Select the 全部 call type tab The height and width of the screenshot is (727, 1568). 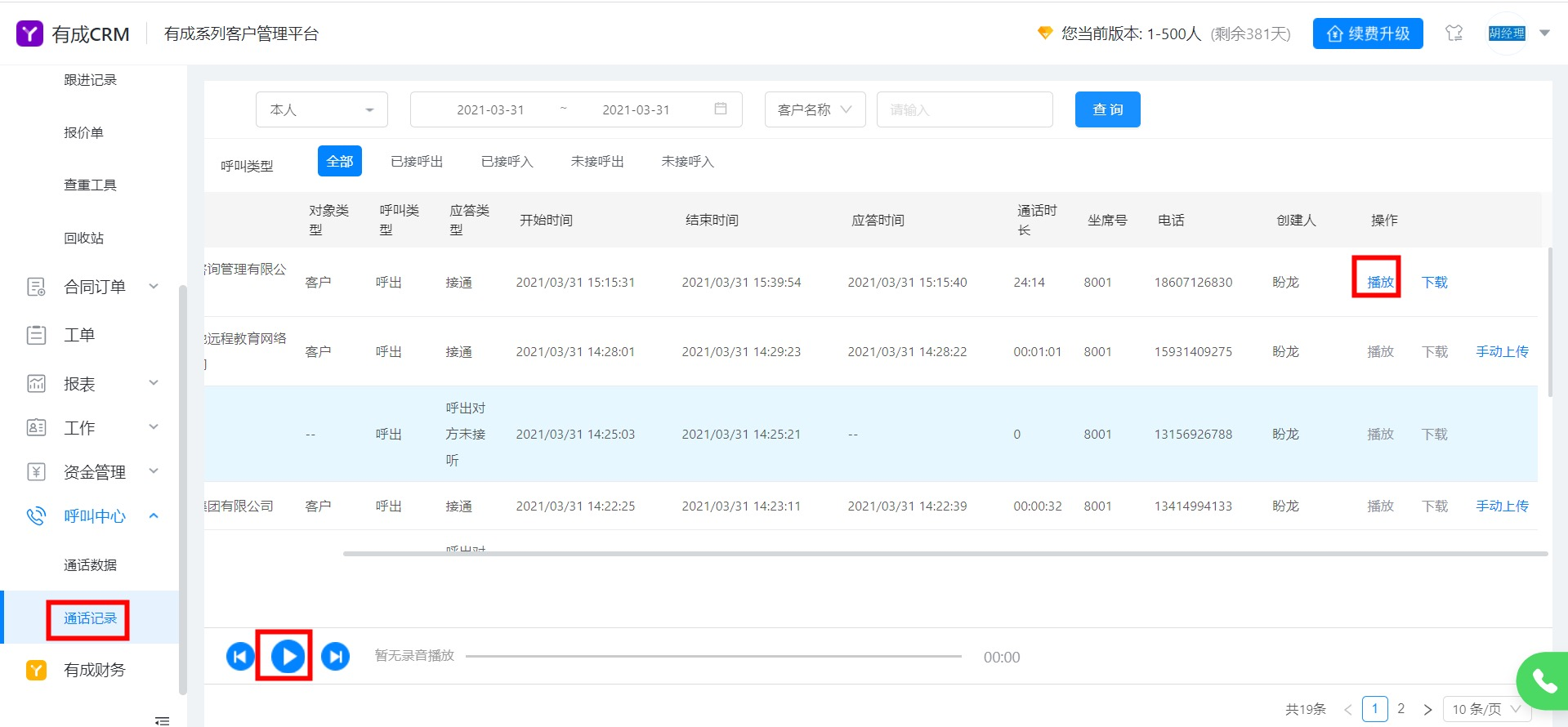click(340, 161)
